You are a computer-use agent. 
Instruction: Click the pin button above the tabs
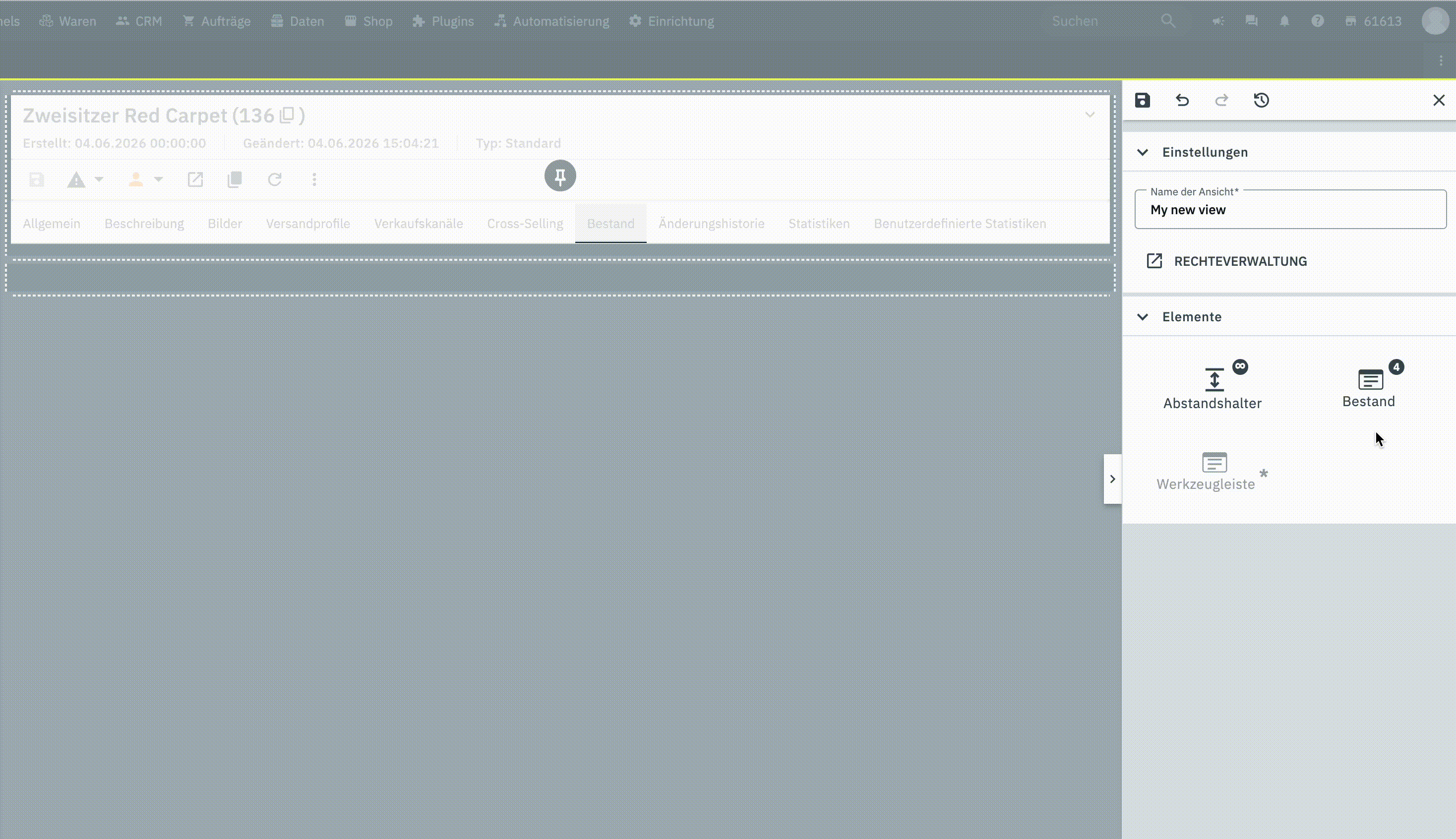[x=560, y=176]
